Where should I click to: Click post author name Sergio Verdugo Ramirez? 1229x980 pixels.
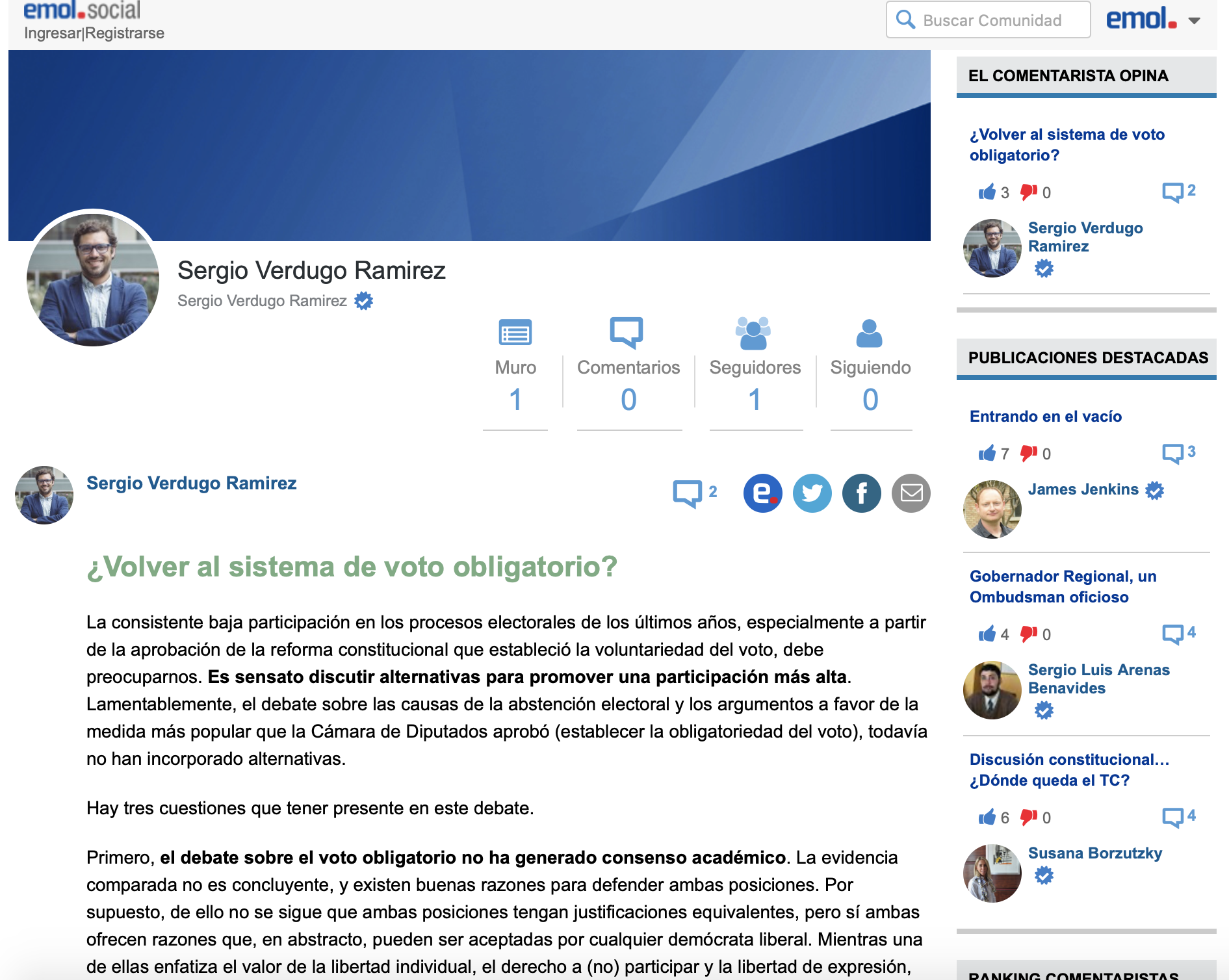click(x=192, y=483)
